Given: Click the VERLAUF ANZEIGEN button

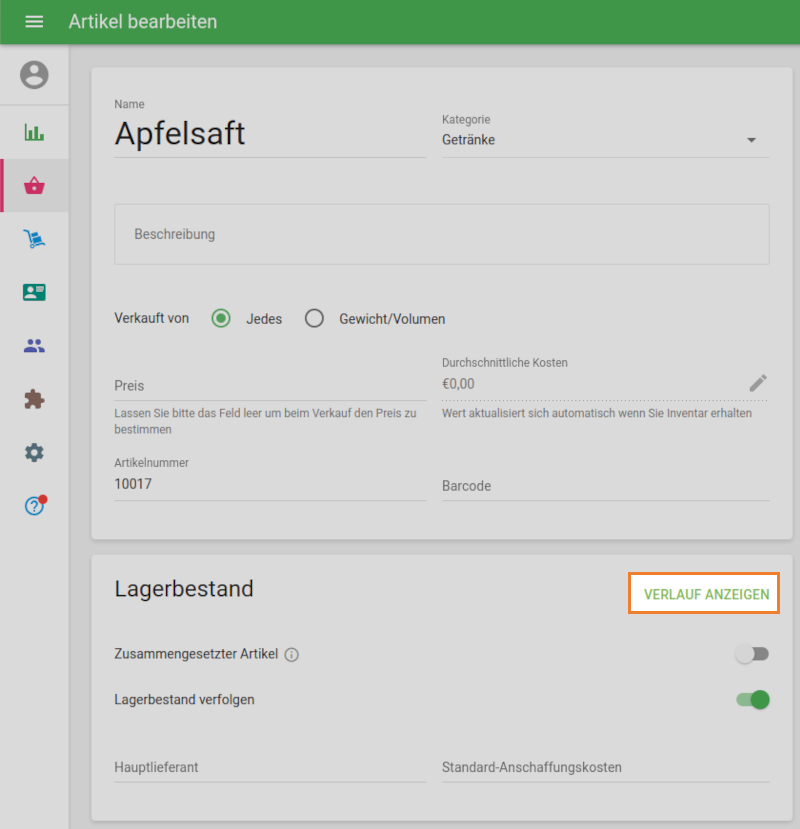Looking at the screenshot, I should tap(705, 594).
